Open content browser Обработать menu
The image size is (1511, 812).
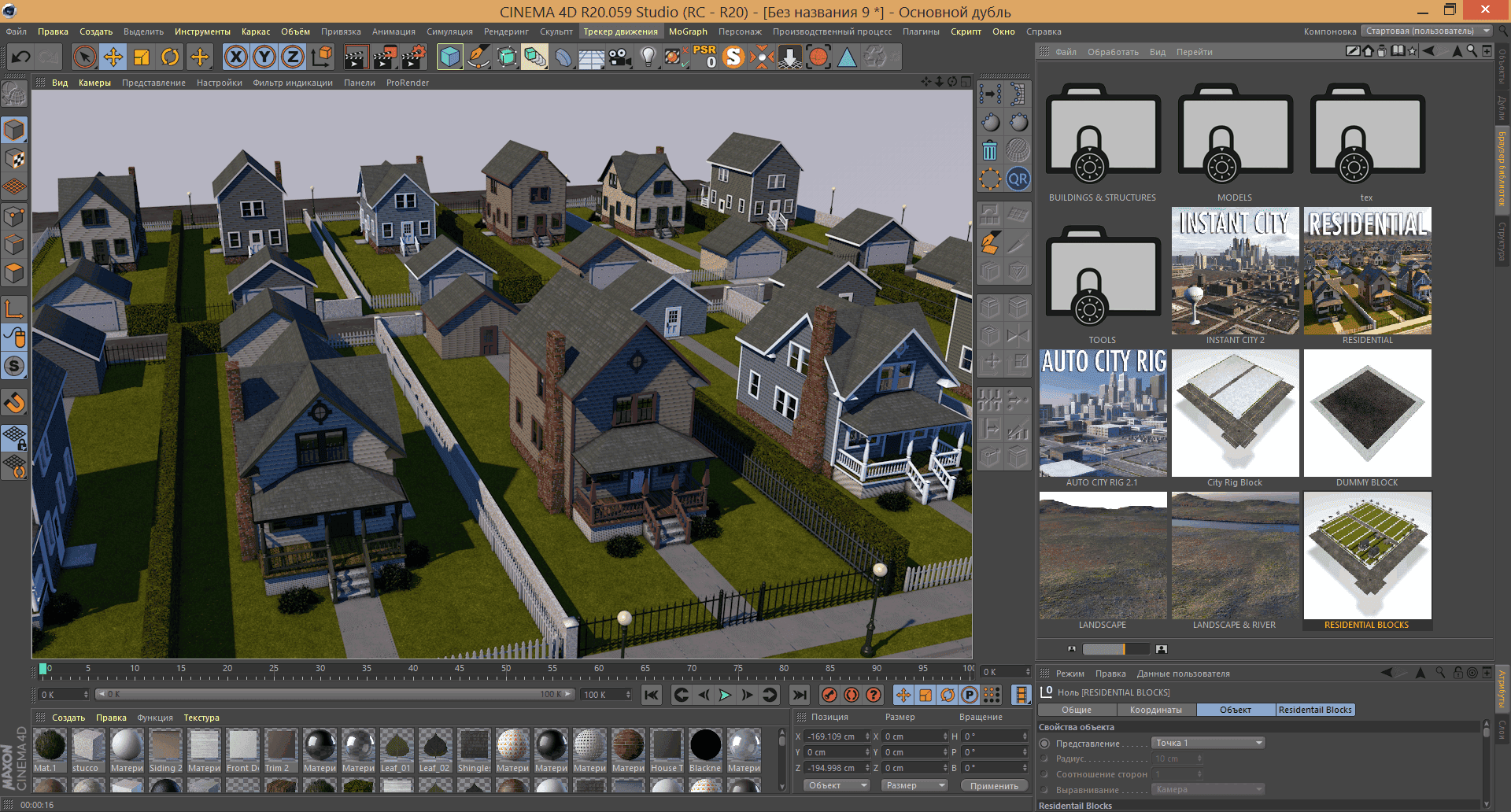pos(1113,52)
